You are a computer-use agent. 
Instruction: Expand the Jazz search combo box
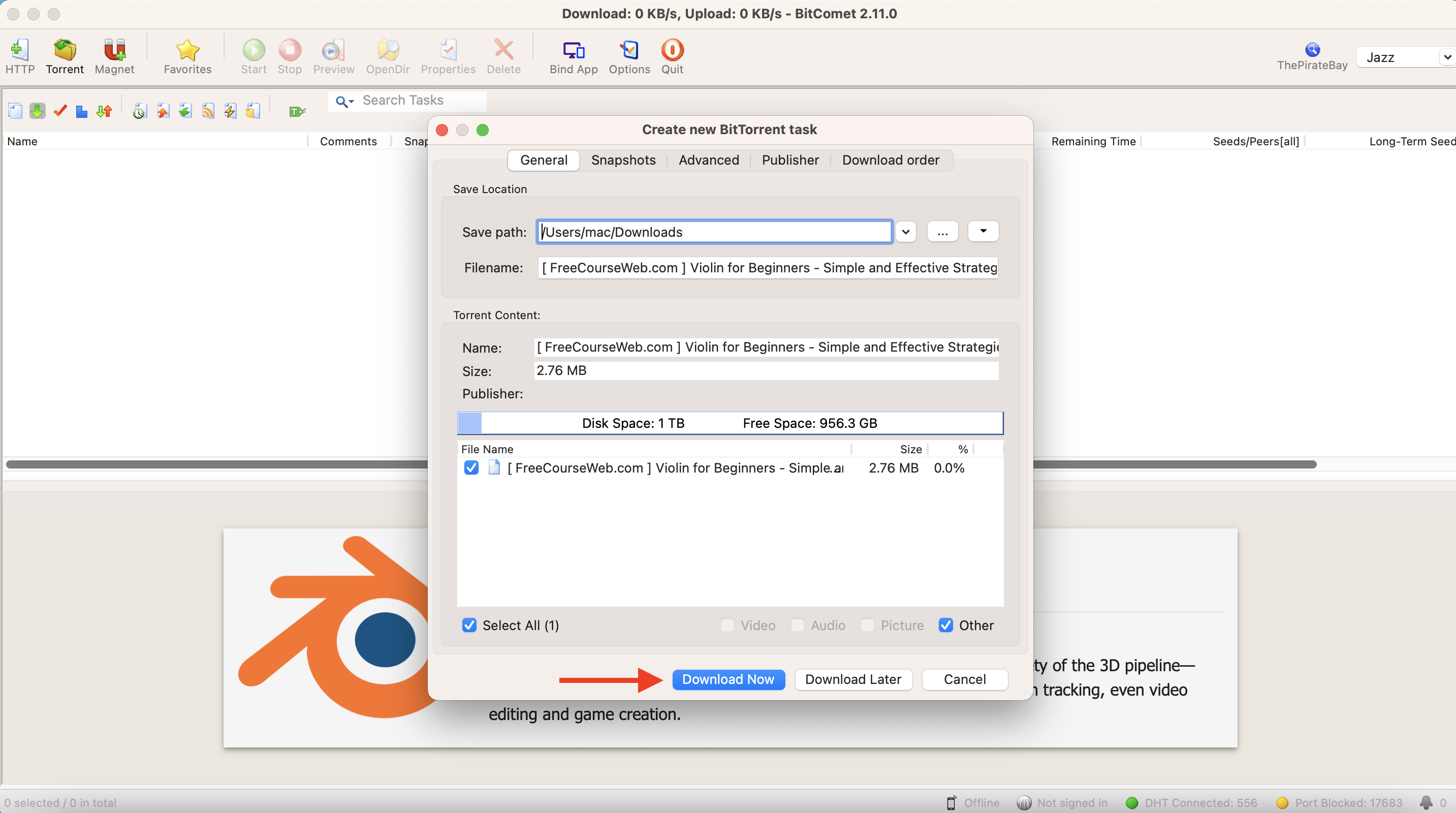pyautogui.click(x=1446, y=57)
